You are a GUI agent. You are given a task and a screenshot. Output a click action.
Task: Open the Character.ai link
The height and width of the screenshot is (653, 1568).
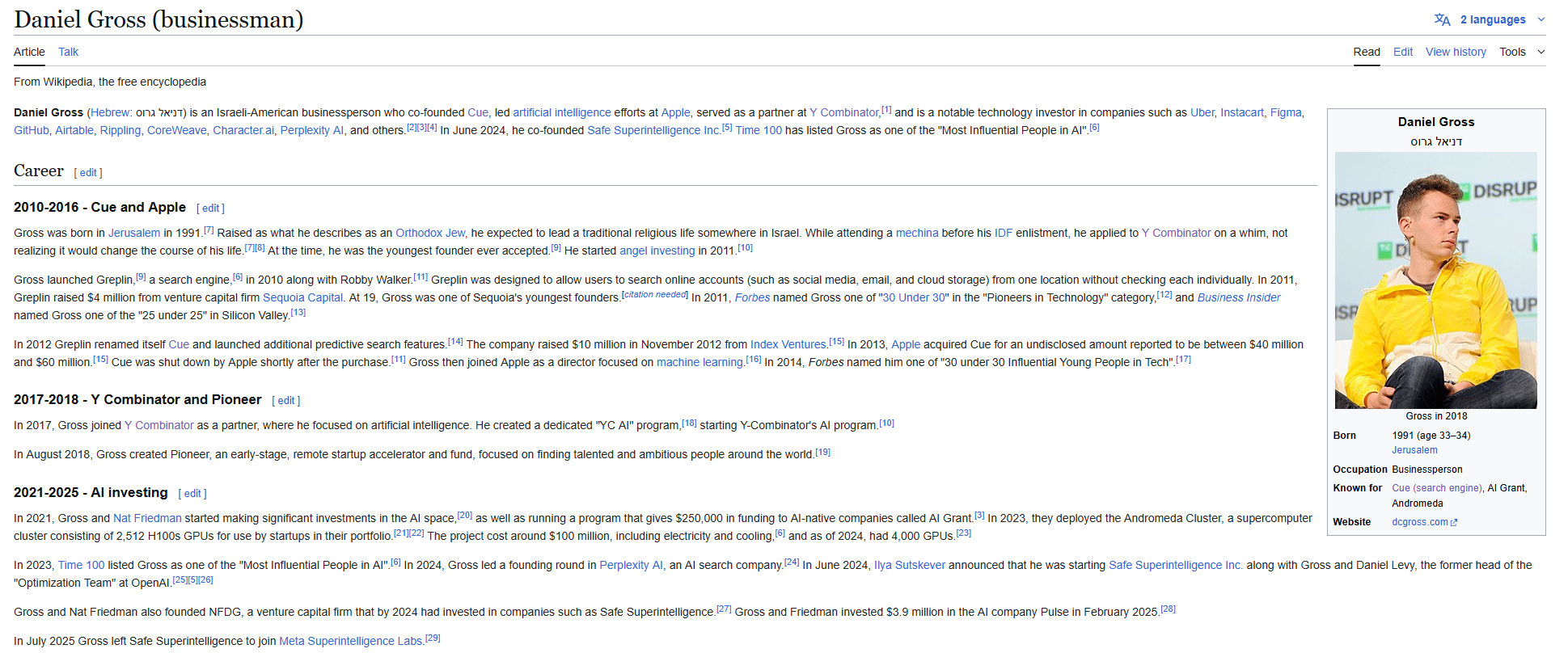click(243, 130)
